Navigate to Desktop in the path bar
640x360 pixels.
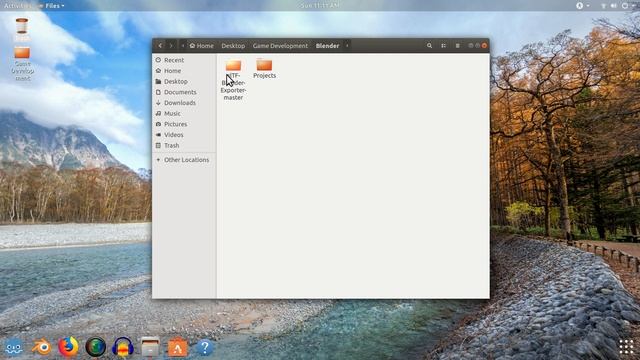click(233, 46)
